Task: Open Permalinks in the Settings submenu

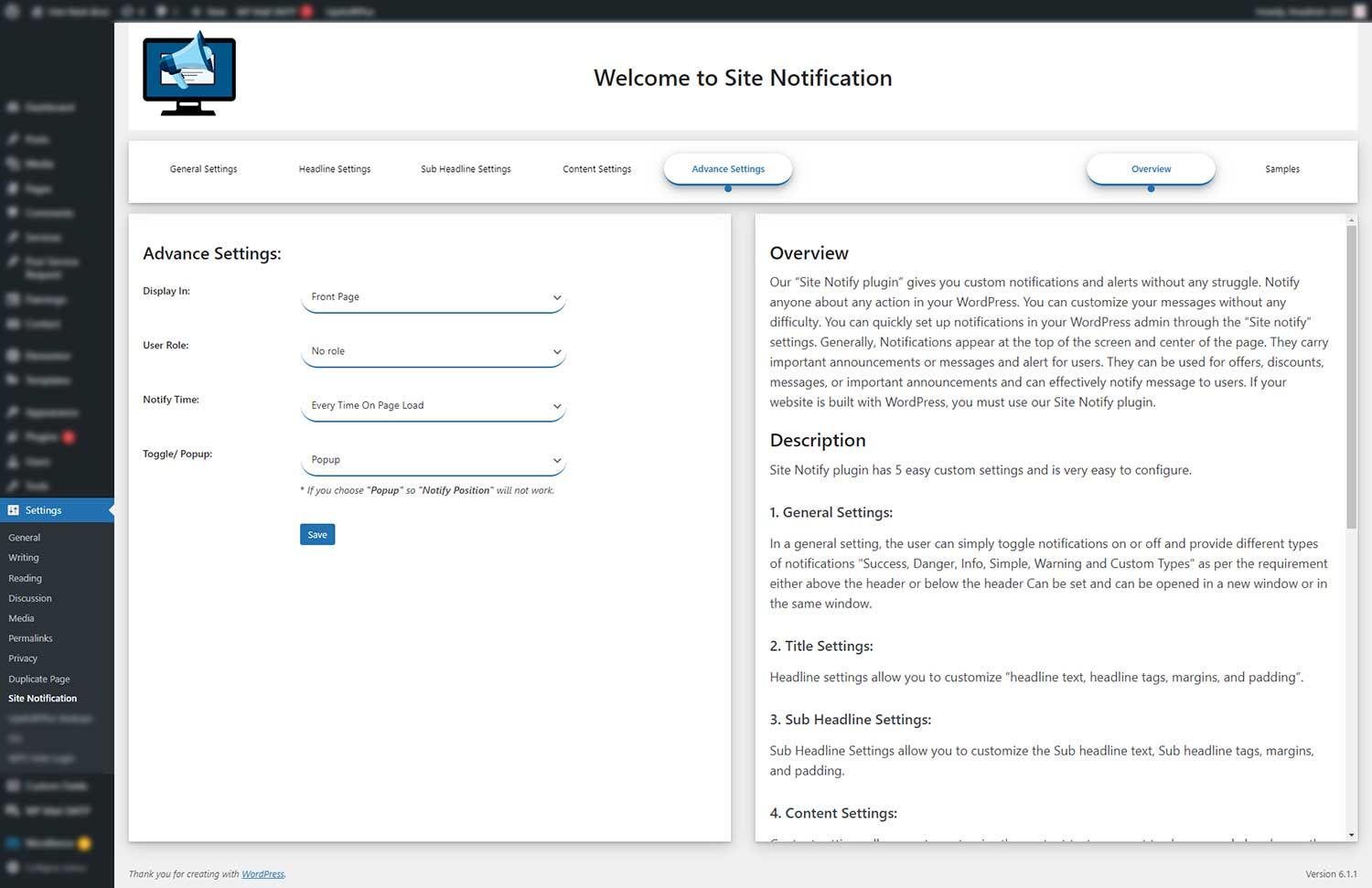Action: click(30, 638)
